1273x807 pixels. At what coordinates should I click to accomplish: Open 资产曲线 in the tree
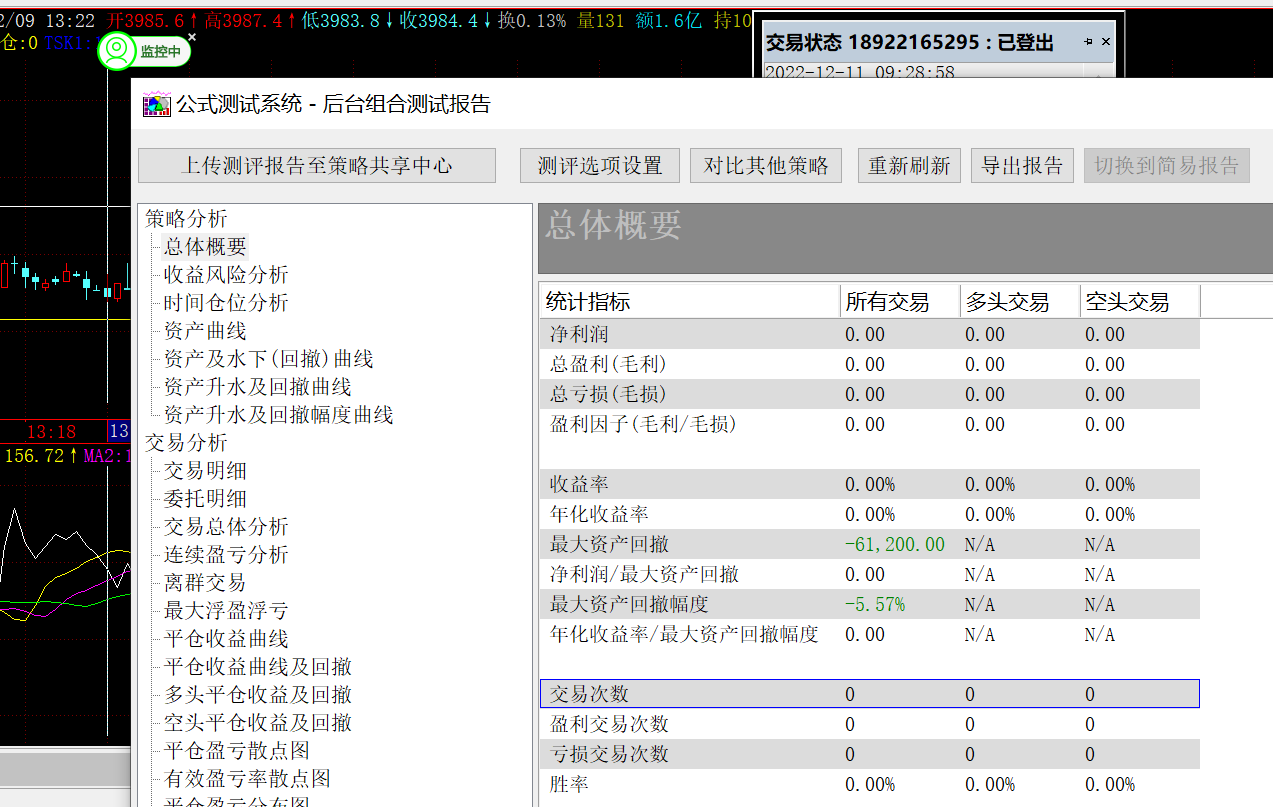[x=205, y=331]
